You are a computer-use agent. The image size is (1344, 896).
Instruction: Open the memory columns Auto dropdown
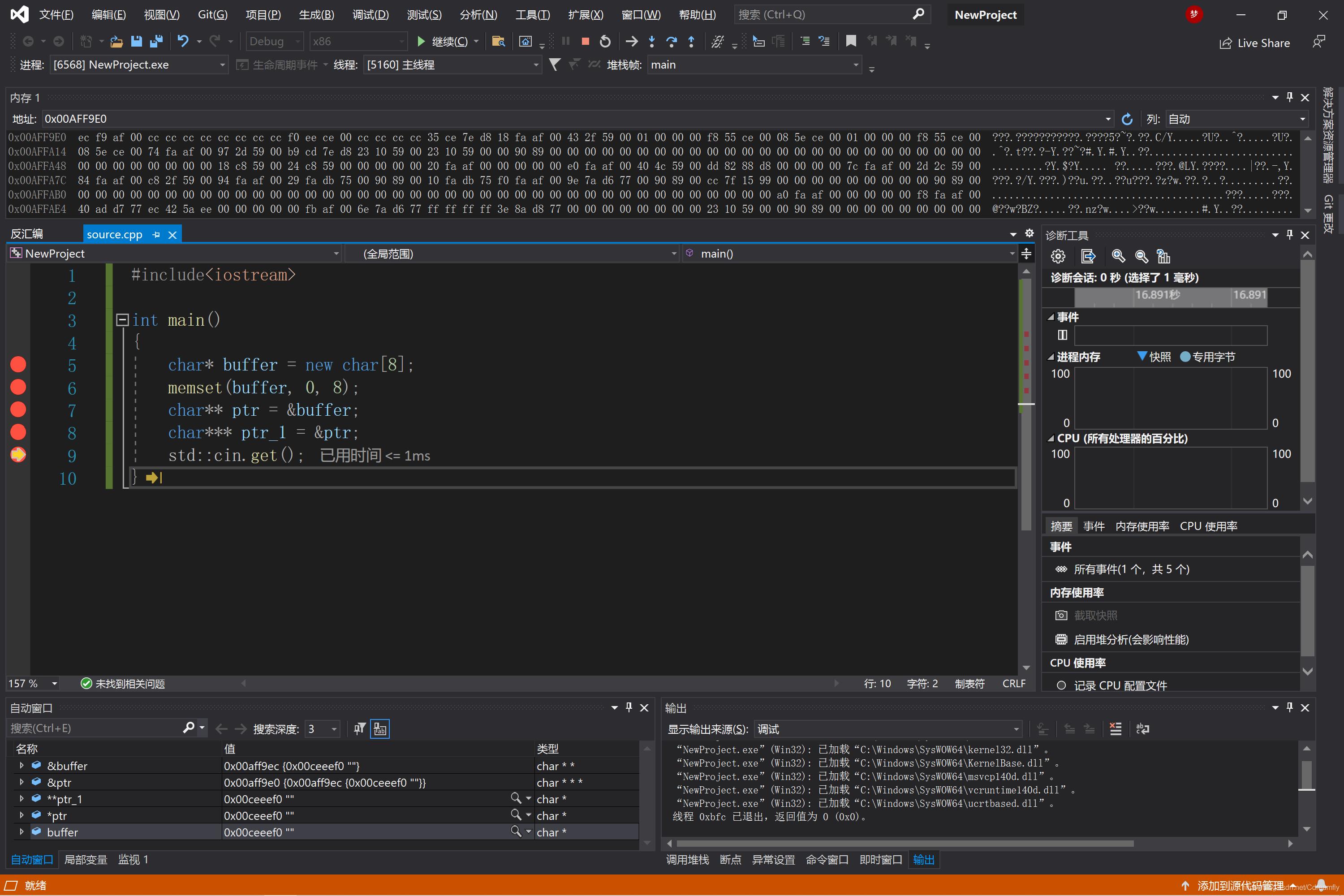pos(1236,119)
